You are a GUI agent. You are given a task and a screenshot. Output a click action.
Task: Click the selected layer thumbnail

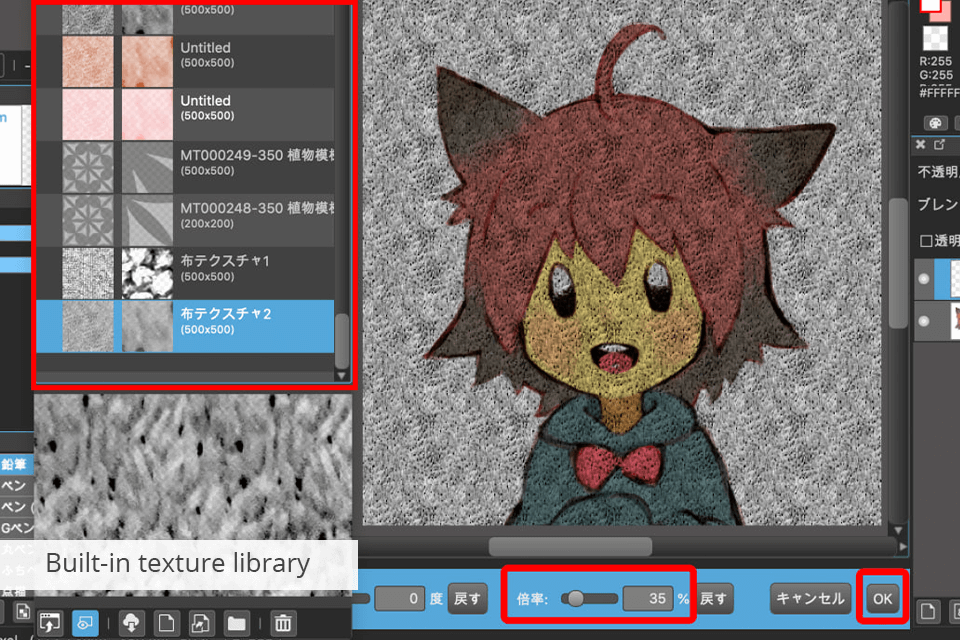tap(954, 279)
